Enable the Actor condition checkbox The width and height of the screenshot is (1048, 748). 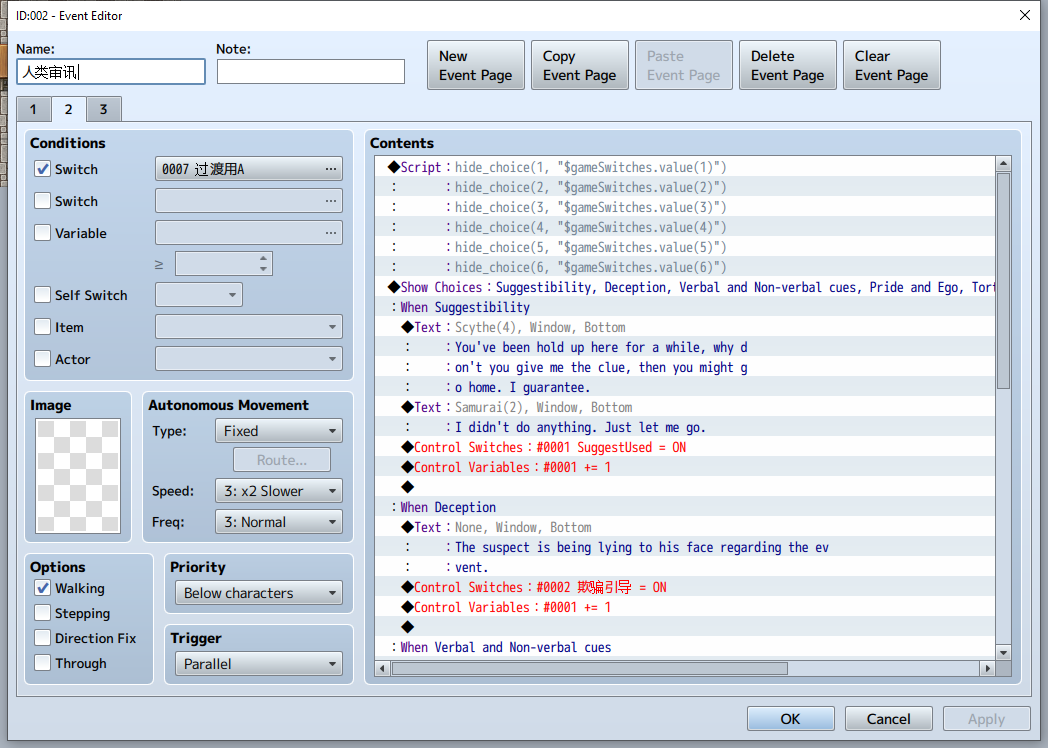click(43, 359)
